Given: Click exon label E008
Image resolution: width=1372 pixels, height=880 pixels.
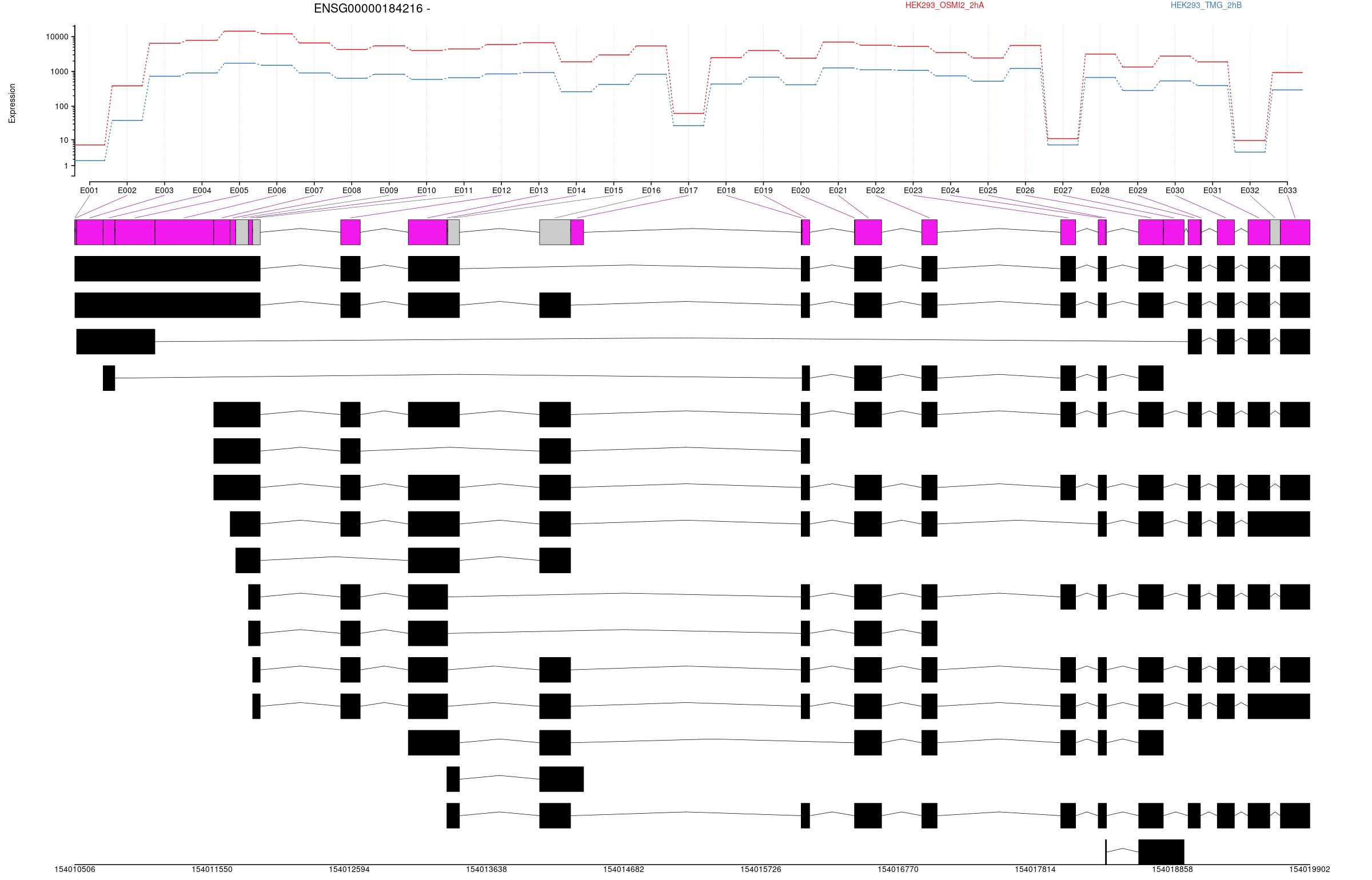Looking at the screenshot, I should point(352,190).
